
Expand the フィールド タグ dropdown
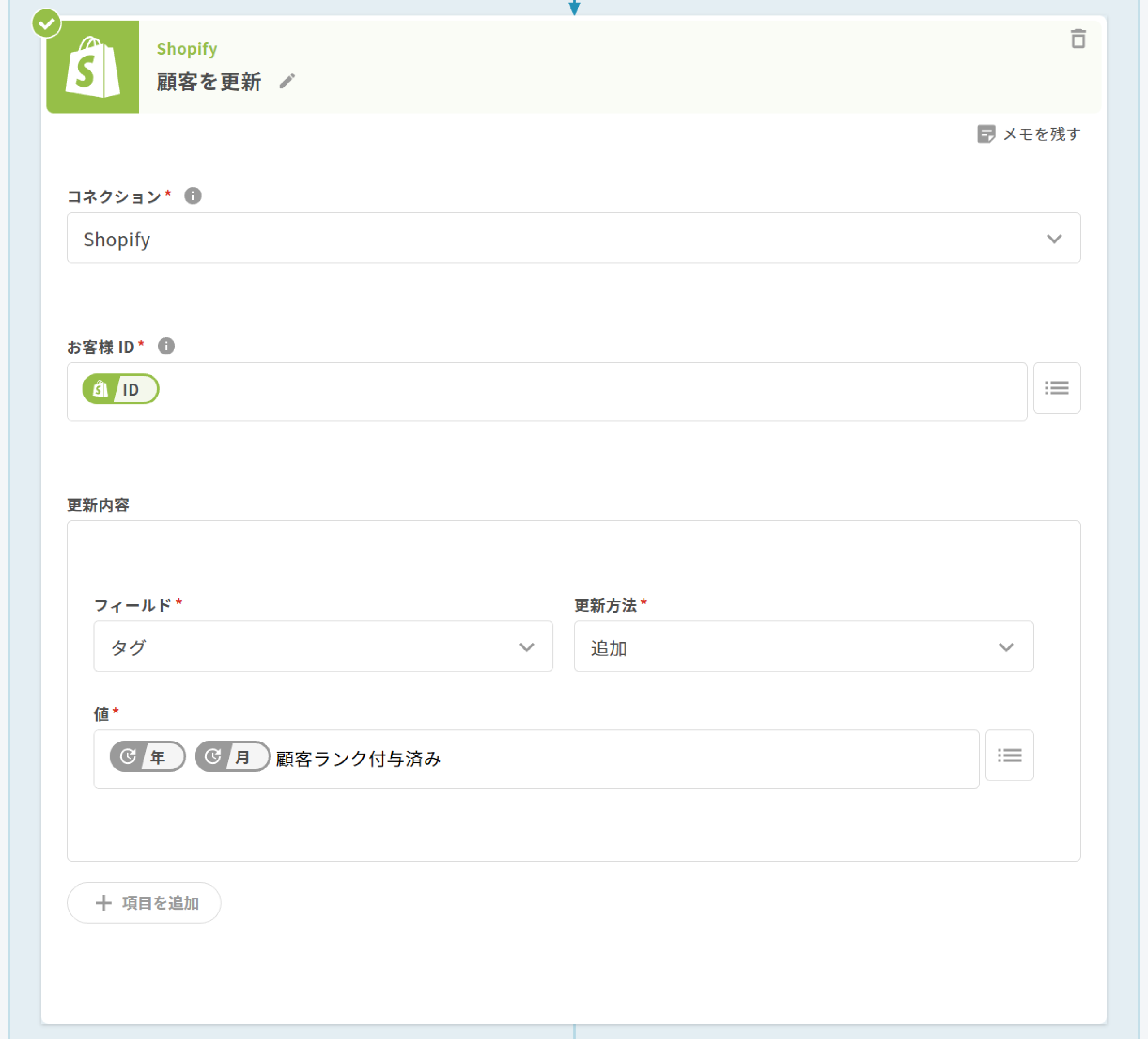(323, 646)
